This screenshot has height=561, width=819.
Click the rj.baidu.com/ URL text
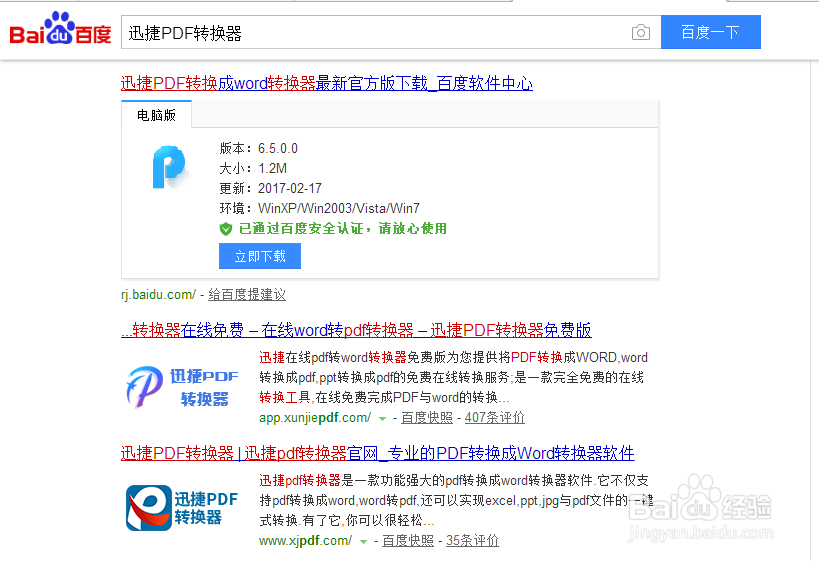158,295
